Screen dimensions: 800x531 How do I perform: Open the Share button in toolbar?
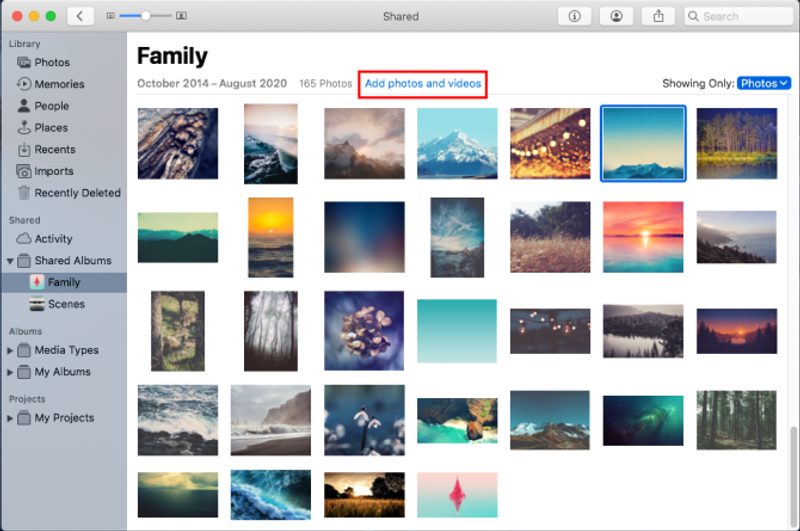658,16
